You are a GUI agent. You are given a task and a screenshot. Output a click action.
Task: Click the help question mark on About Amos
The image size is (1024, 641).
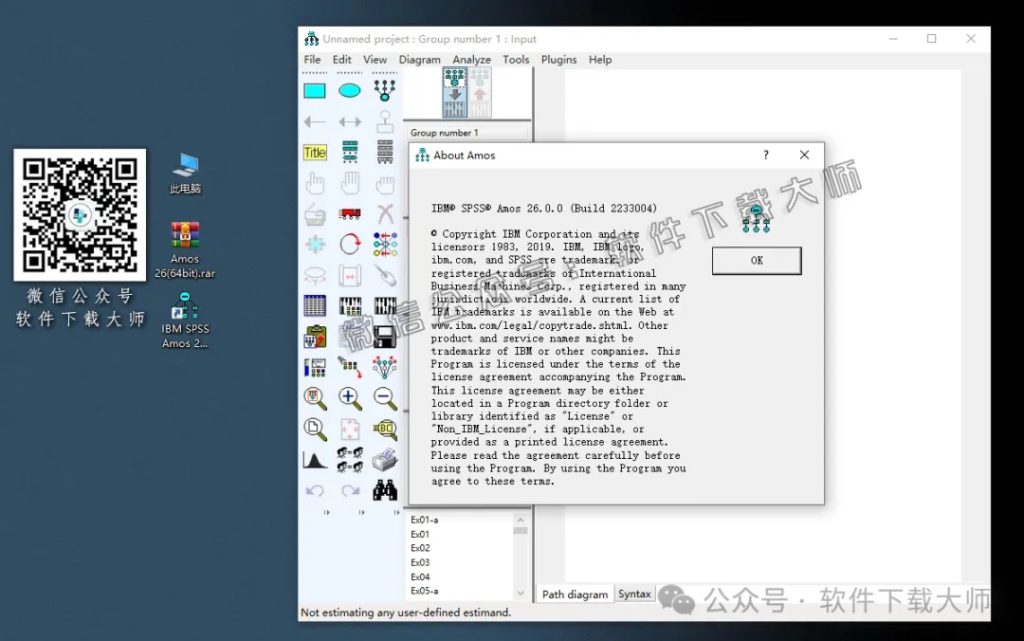(x=765, y=155)
